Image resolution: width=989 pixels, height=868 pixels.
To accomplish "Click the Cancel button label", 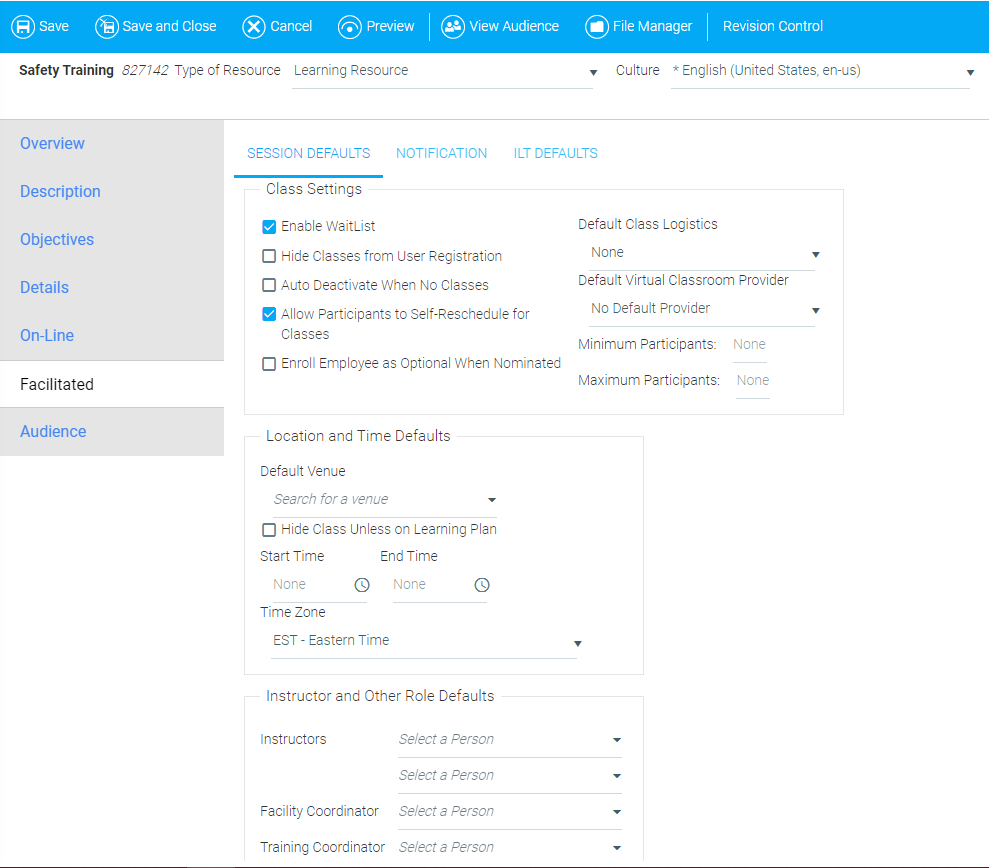I will (291, 26).
